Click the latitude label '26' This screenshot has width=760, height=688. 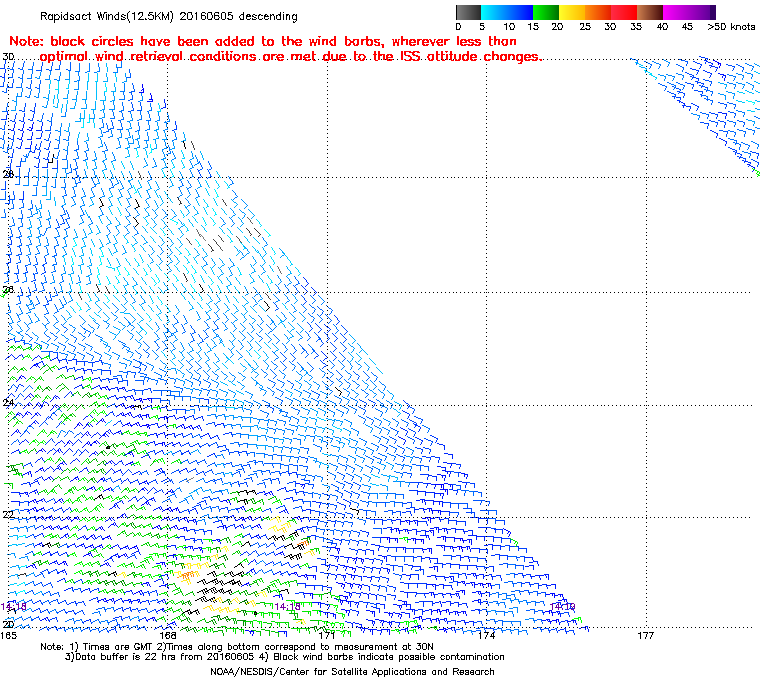point(8,289)
